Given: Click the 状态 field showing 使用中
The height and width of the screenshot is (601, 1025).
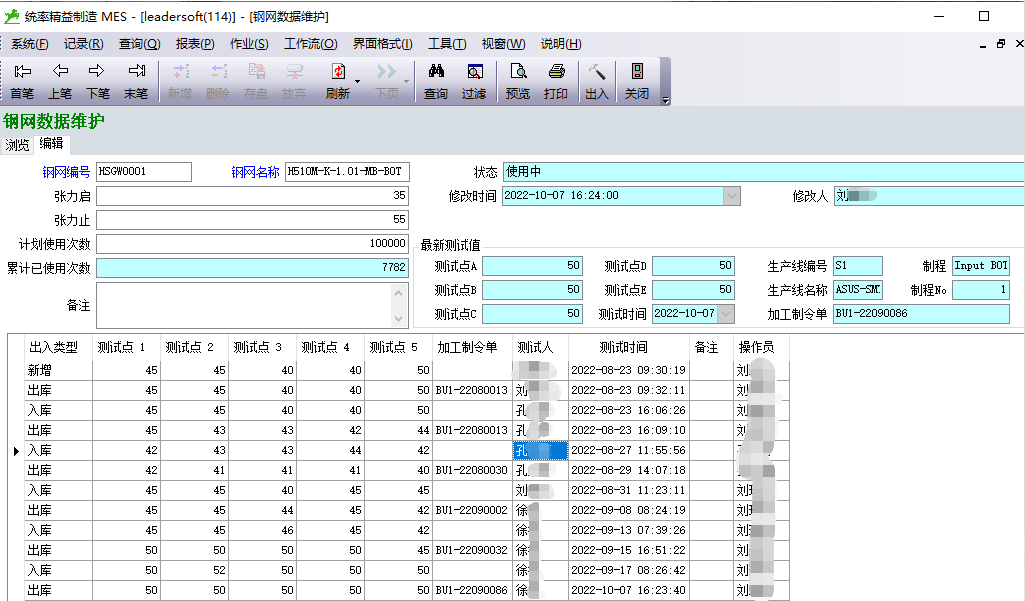Looking at the screenshot, I should click(x=763, y=172).
